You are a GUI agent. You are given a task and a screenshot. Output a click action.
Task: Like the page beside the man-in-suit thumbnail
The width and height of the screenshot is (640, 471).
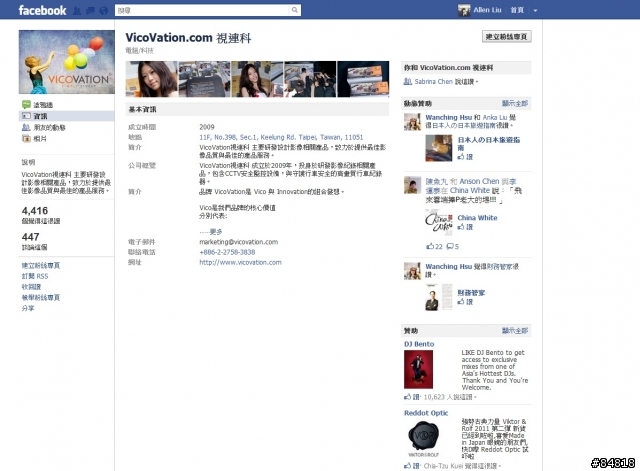(x=465, y=302)
